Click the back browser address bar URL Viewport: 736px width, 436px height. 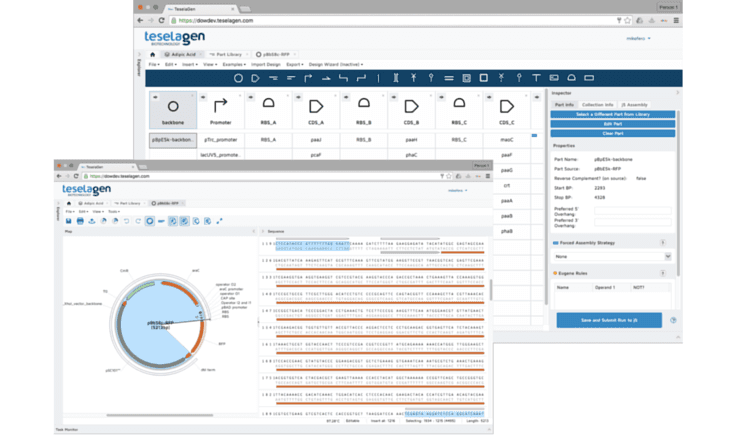click(x=216, y=20)
